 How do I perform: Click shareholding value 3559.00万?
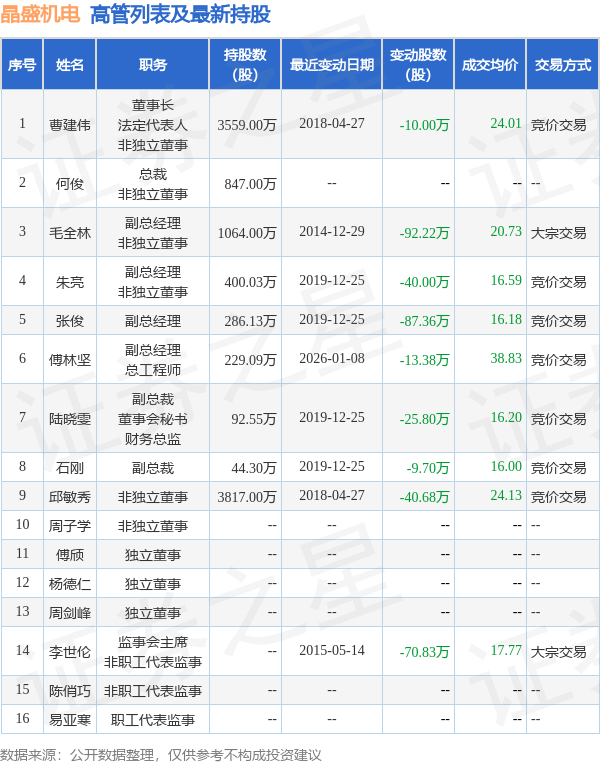coord(247,125)
